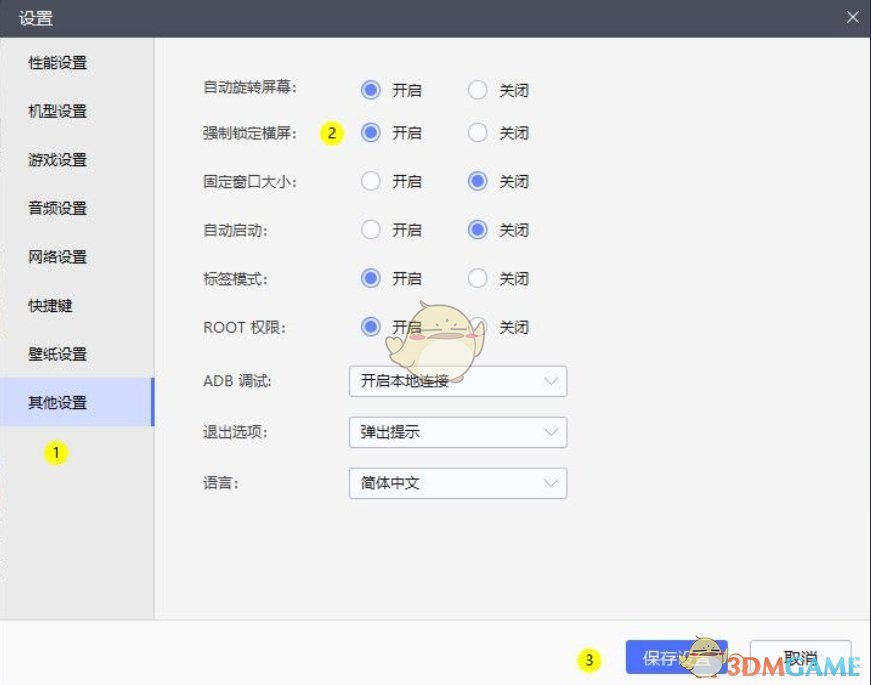Disable 自动旋转屏幕 by selecting 关闭
The height and width of the screenshot is (685, 871).
478,90
